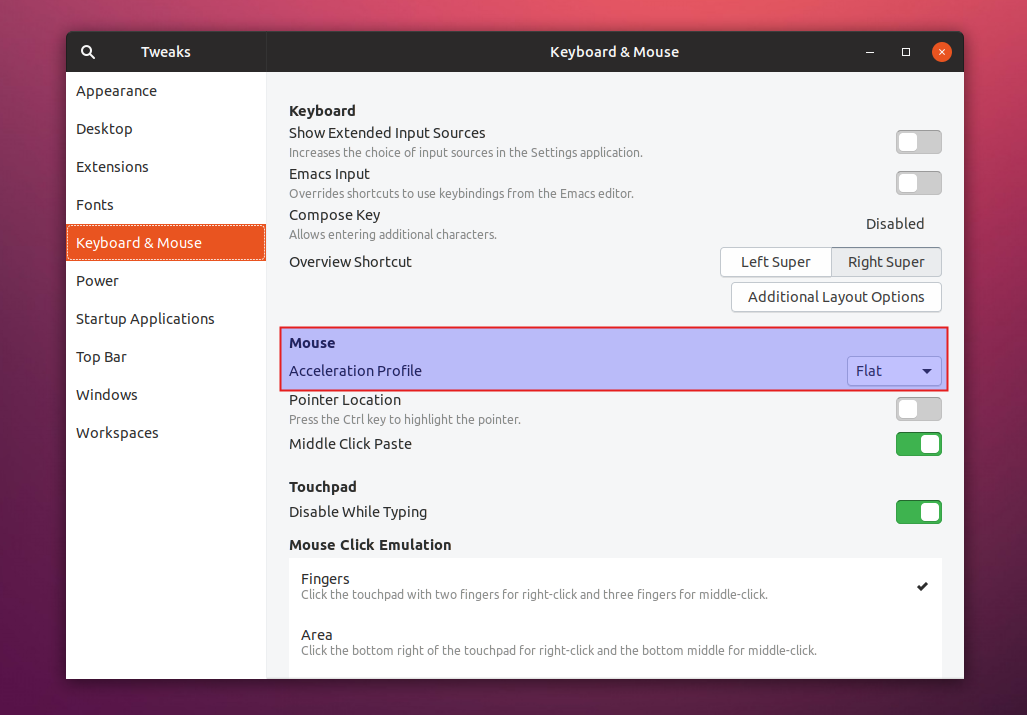Open the Extensions section
The image size is (1027, 715).
112,167
